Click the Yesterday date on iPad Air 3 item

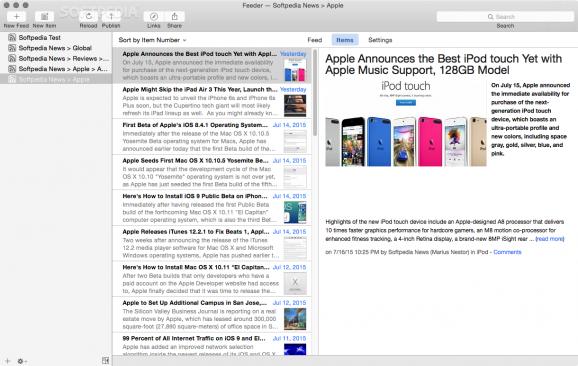(x=293, y=89)
